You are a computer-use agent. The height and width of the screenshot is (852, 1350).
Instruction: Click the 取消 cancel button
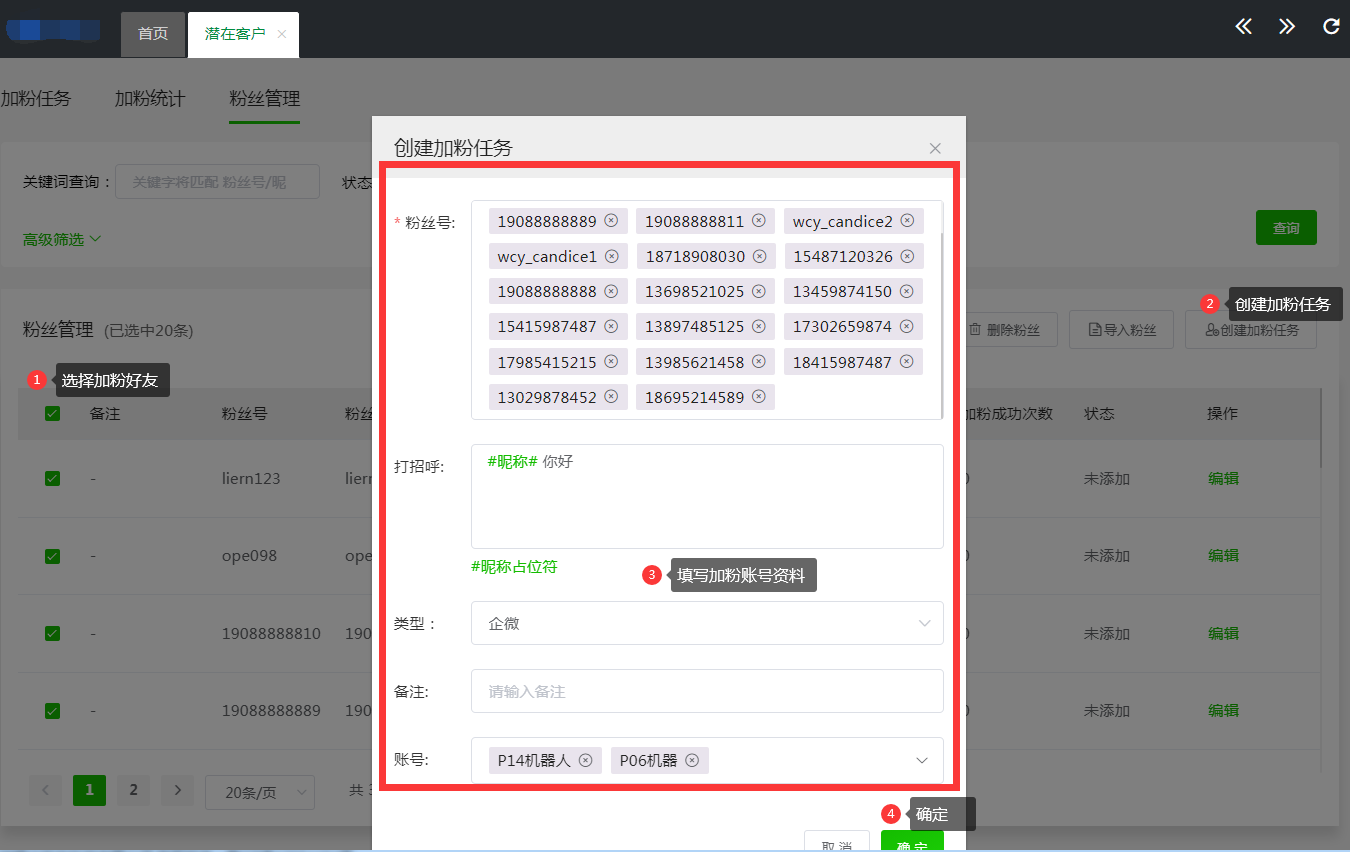(x=836, y=845)
